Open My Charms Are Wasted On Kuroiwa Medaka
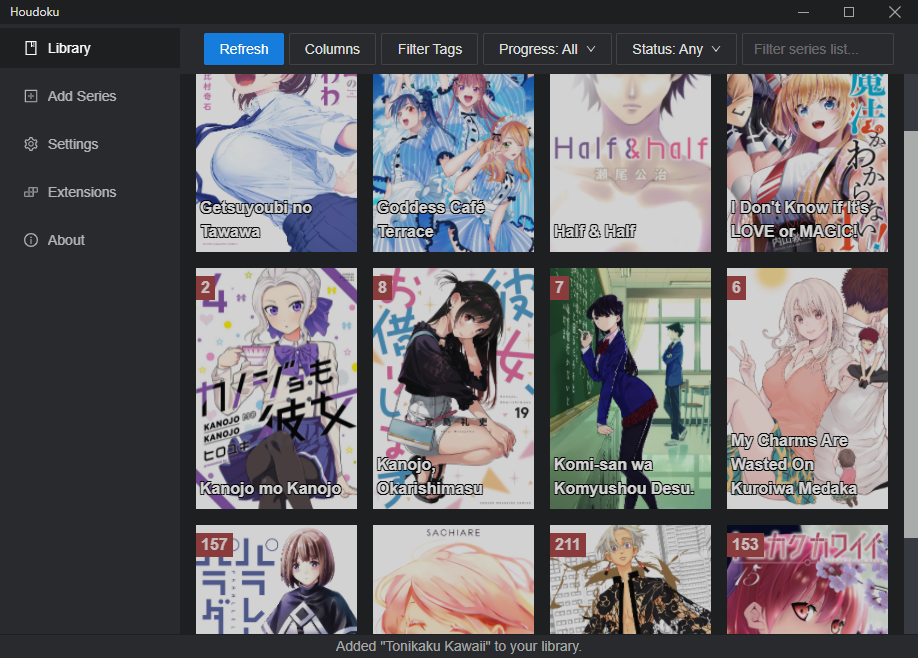Image resolution: width=918 pixels, height=658 pixels. [x=807, y=389]
